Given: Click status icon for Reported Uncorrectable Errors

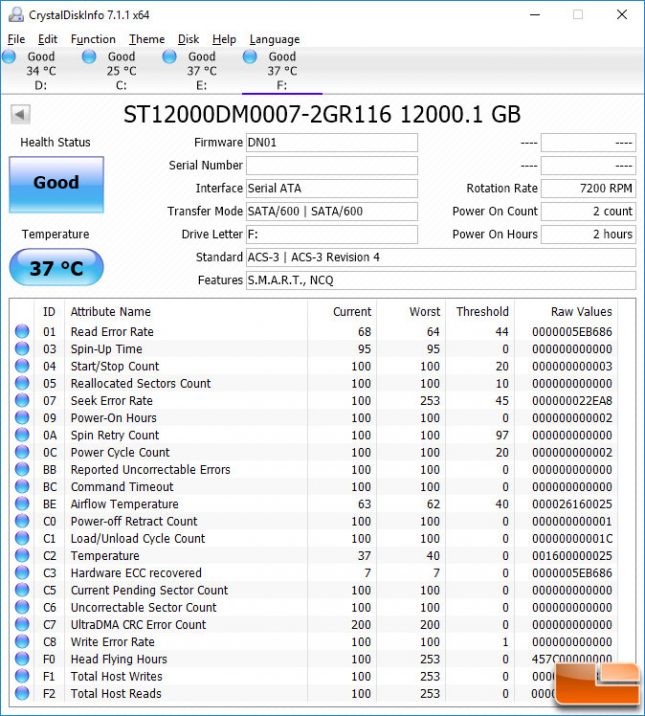Looking at the screenshot, I should click(22, 469).
